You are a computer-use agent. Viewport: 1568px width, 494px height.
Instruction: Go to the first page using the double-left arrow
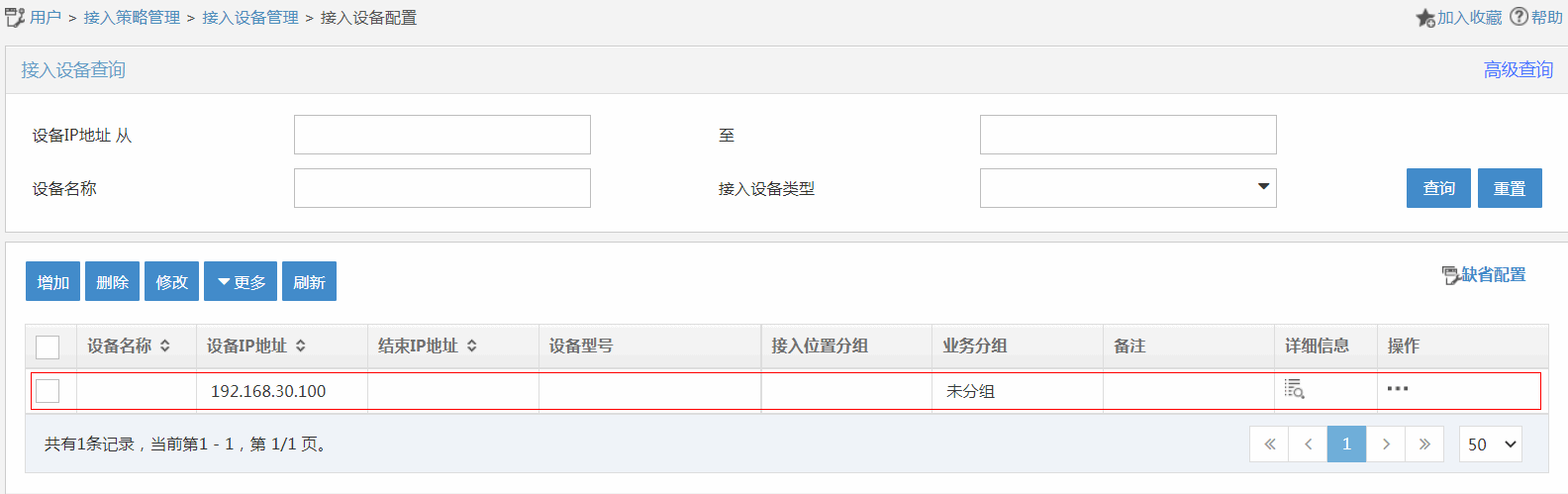point(1269,445)
